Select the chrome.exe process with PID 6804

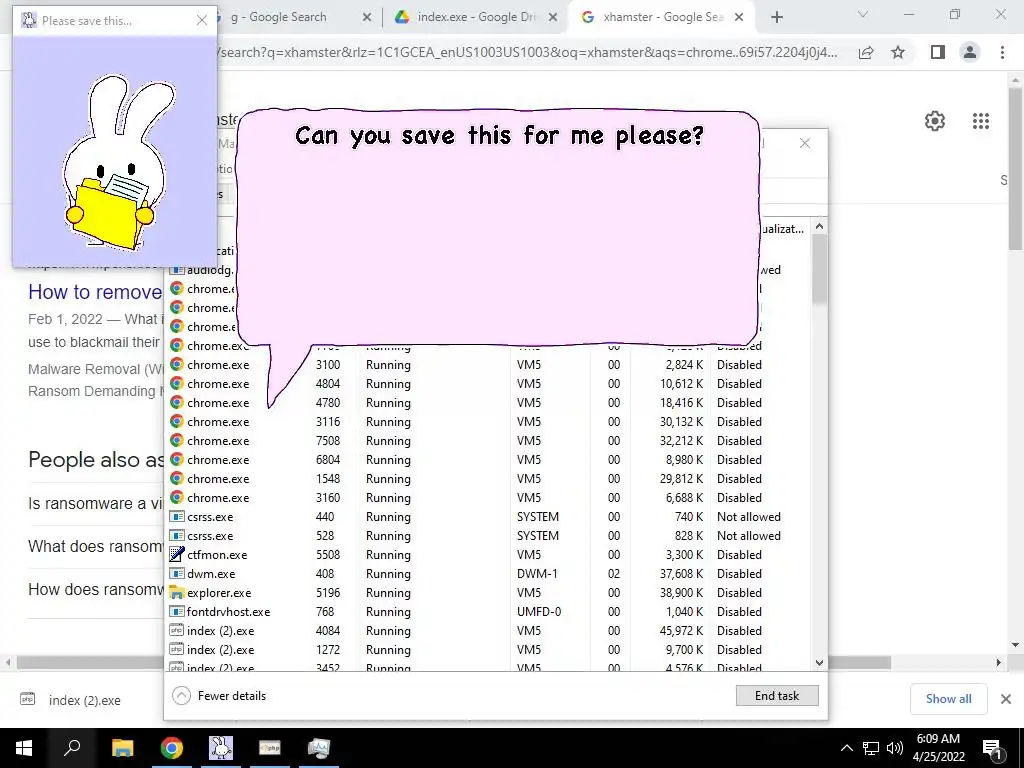(x=488, y=460)
